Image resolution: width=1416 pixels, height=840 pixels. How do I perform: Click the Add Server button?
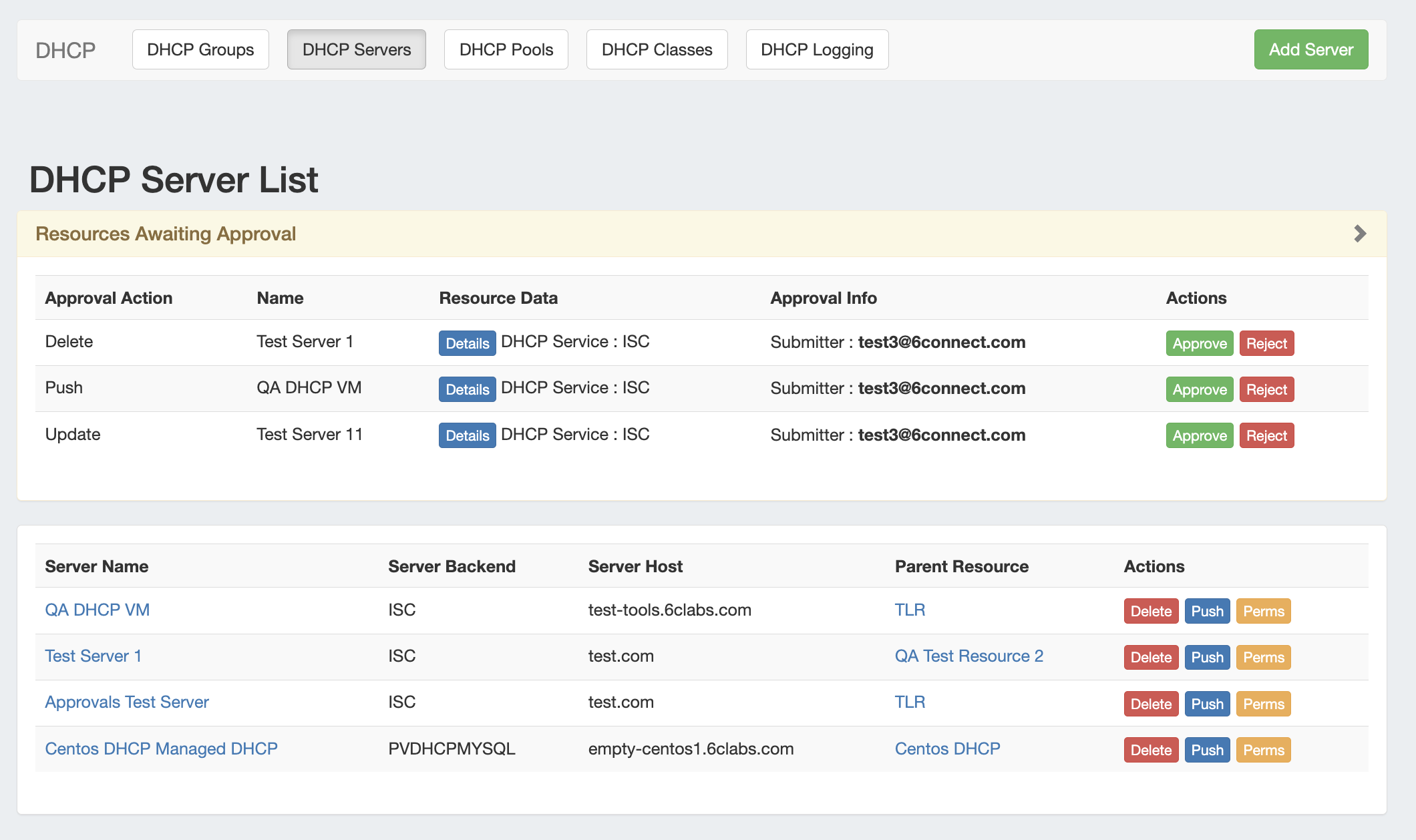[x=1310, y=49]
